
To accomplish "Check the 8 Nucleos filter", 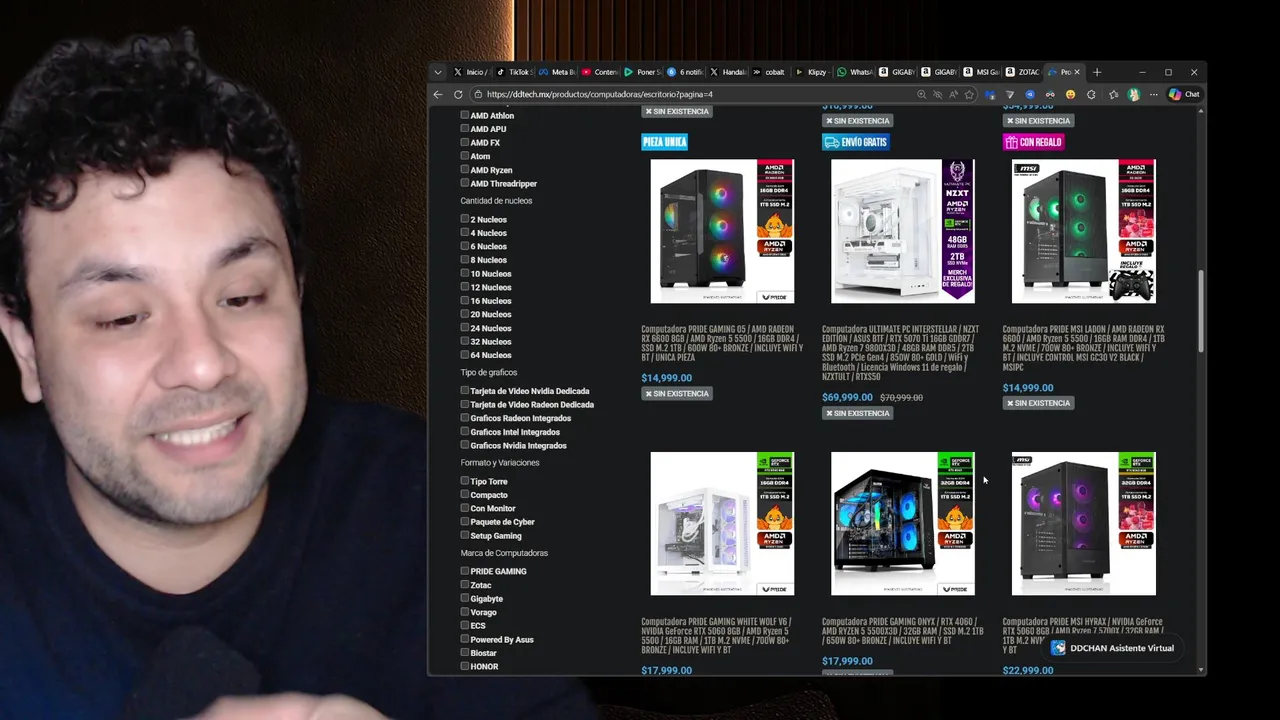I will (465, 259).
